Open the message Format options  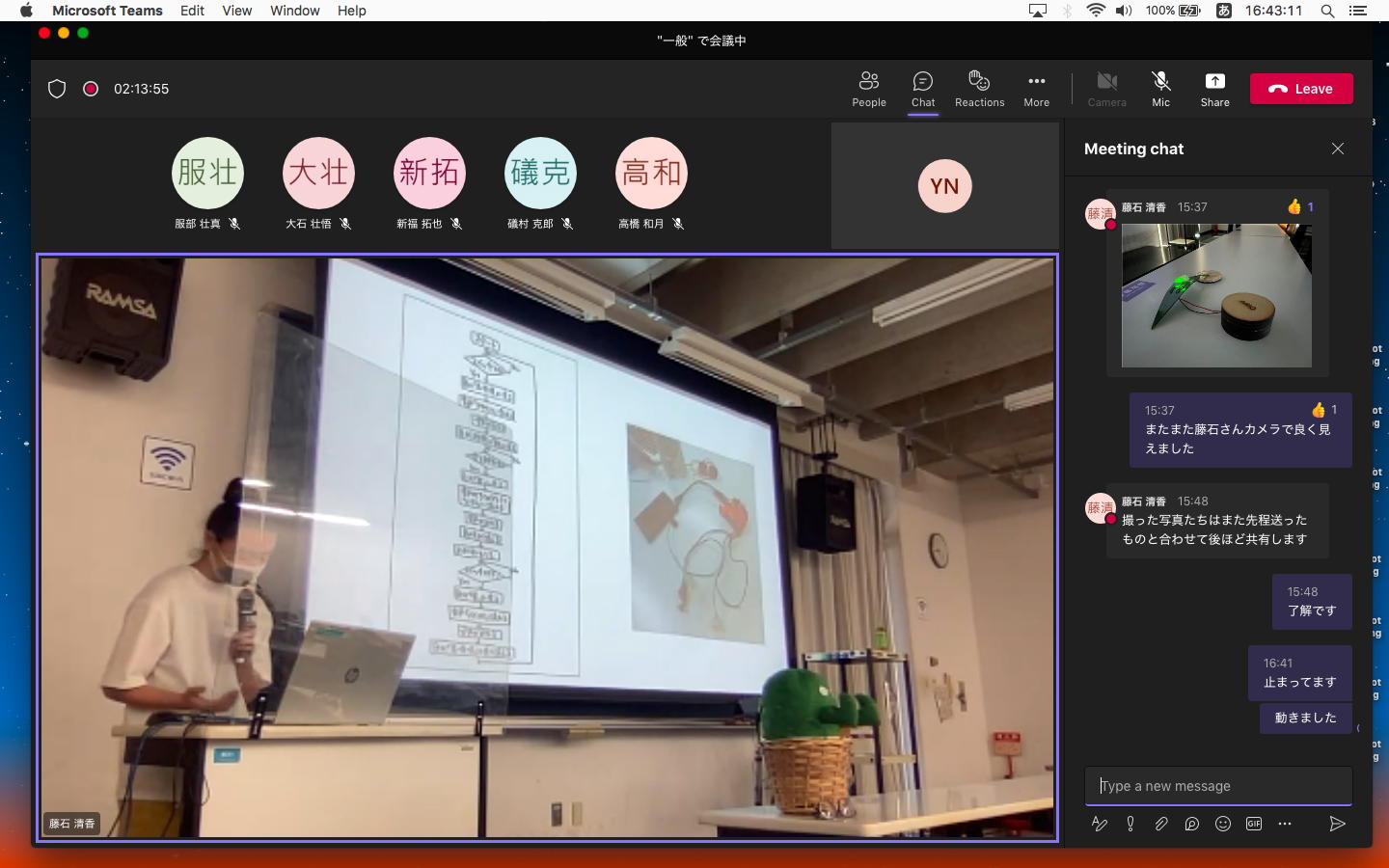click(x=1100, y=824)
